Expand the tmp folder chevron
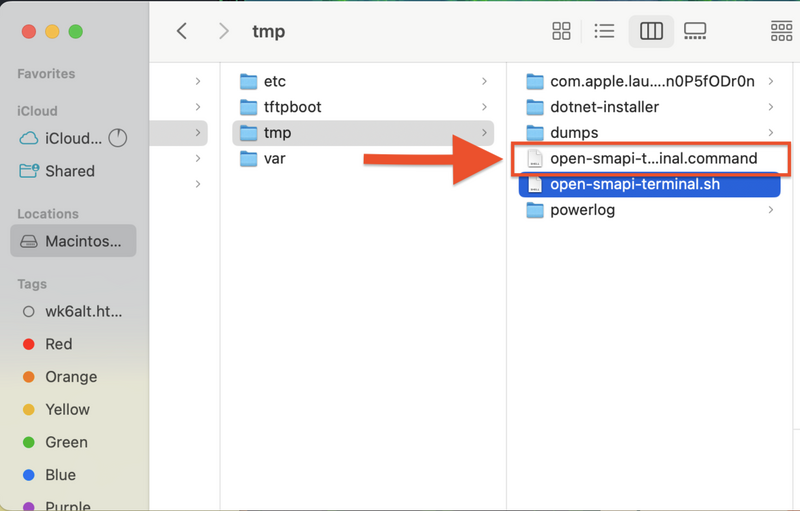800x511 pixels. click(484, 133)
